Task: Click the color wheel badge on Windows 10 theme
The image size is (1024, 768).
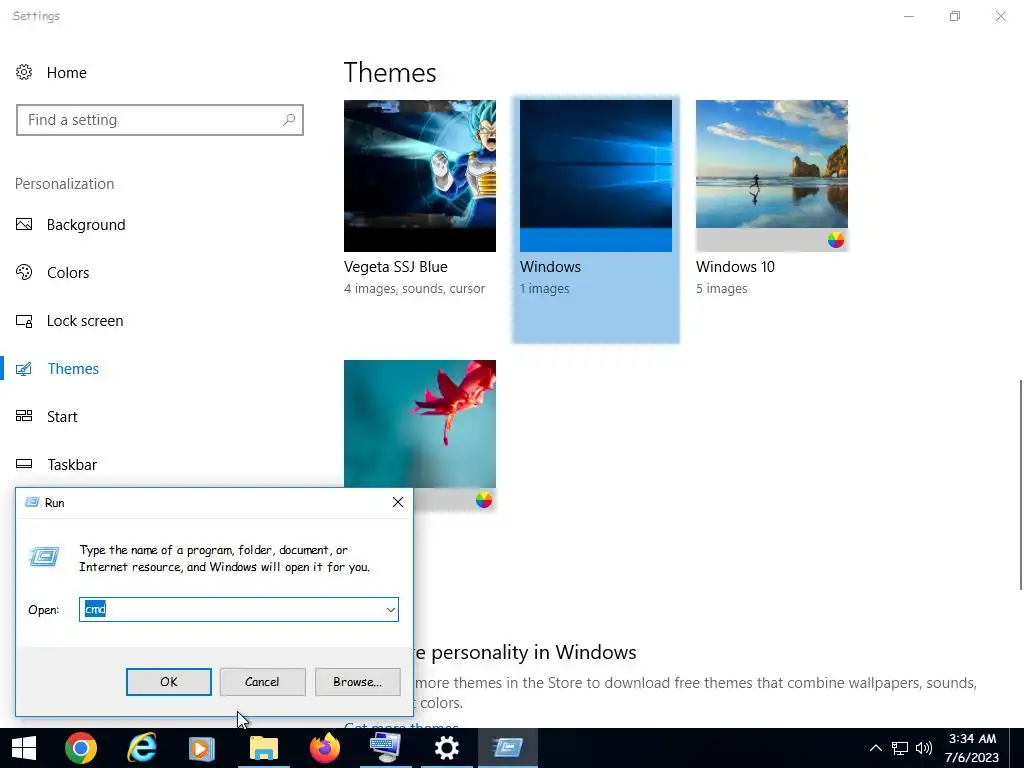Action: [836, 240]
